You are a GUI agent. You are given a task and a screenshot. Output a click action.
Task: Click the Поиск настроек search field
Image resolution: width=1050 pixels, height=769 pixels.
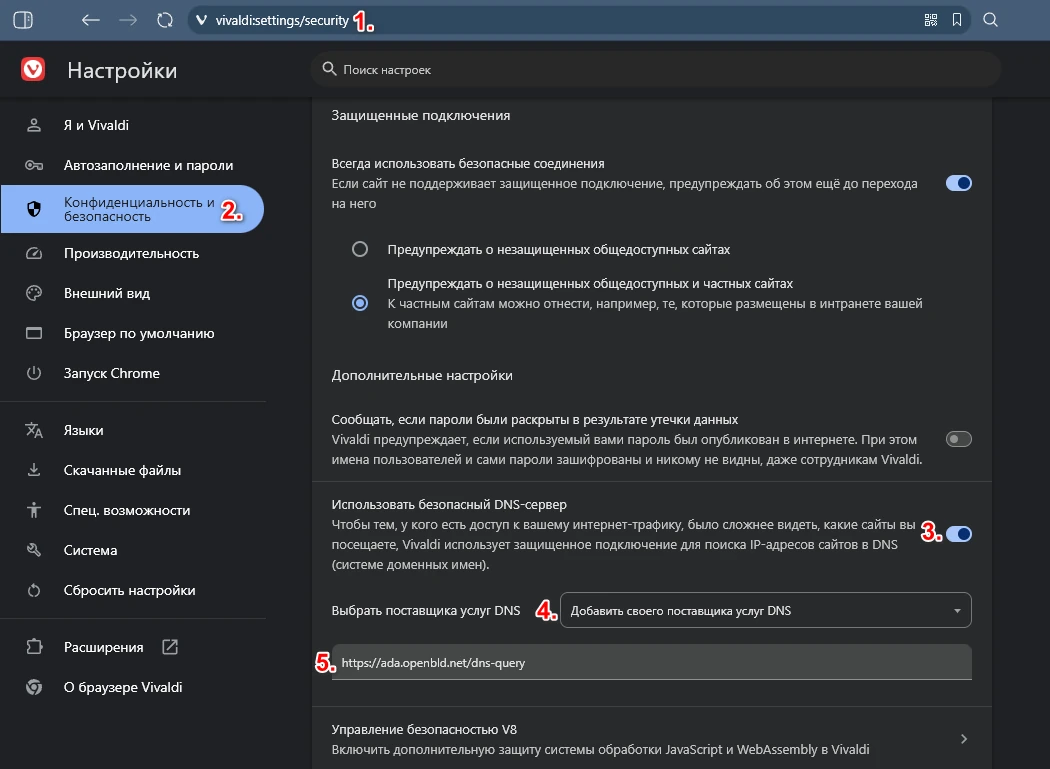[x=656, y=69]
